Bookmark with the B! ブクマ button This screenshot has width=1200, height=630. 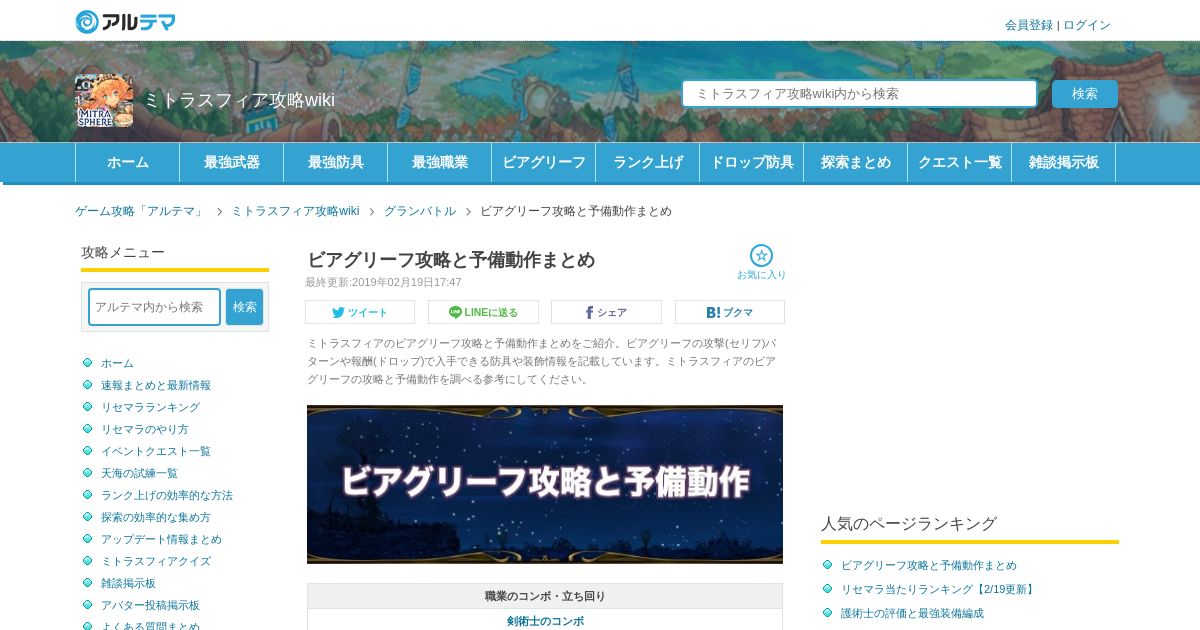730,312
